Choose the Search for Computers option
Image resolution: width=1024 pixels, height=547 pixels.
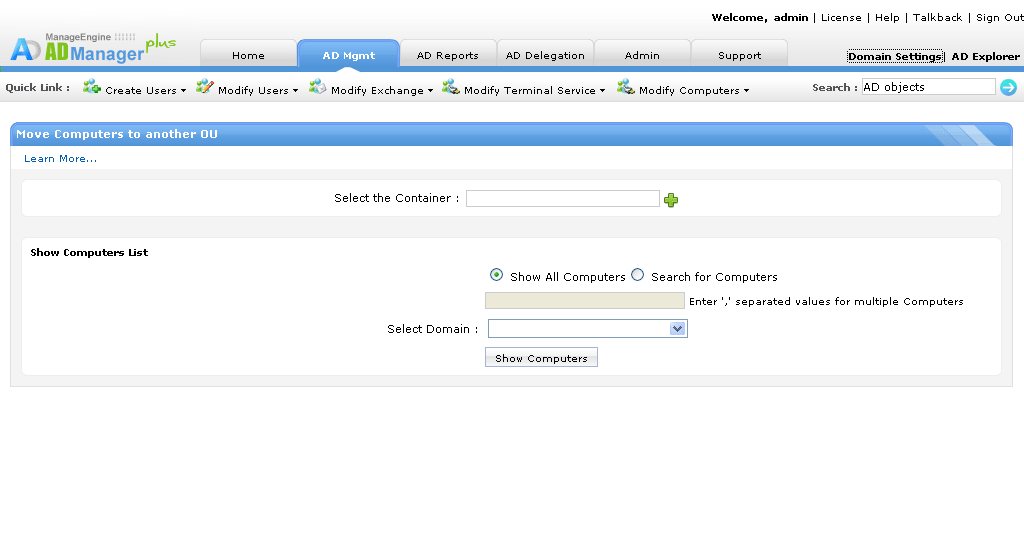click(x=638, y=275)
